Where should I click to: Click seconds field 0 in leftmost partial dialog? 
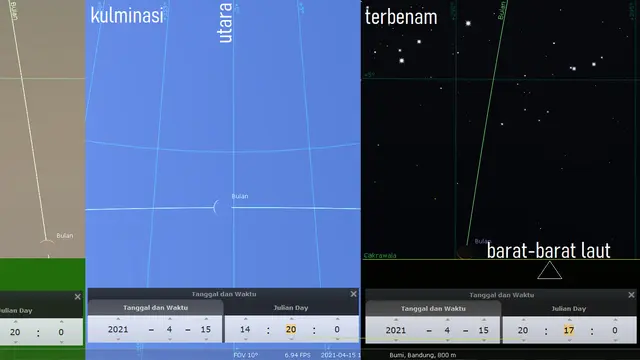61,332
